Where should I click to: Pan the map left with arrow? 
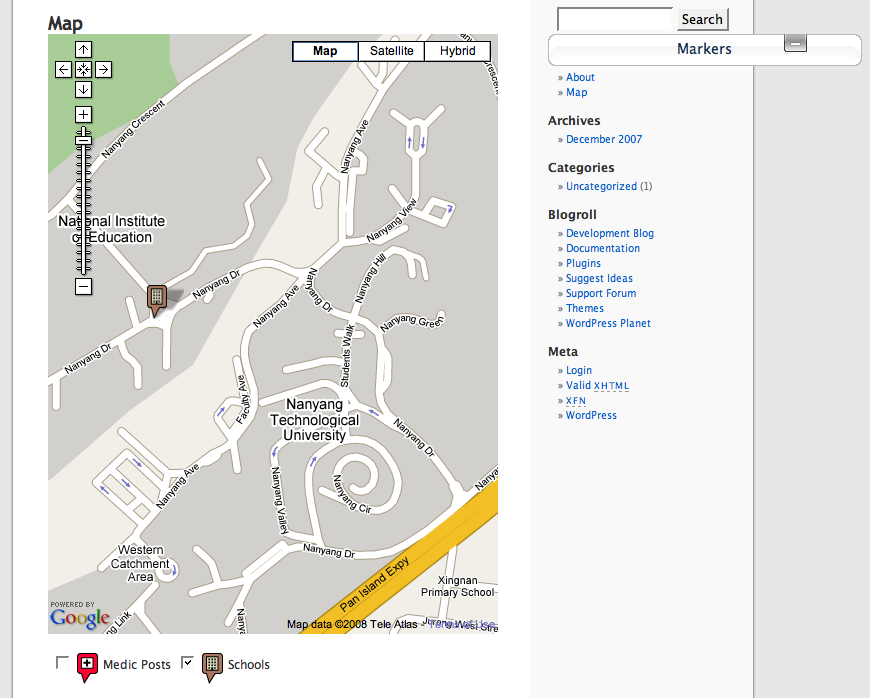tap(63, 69)
